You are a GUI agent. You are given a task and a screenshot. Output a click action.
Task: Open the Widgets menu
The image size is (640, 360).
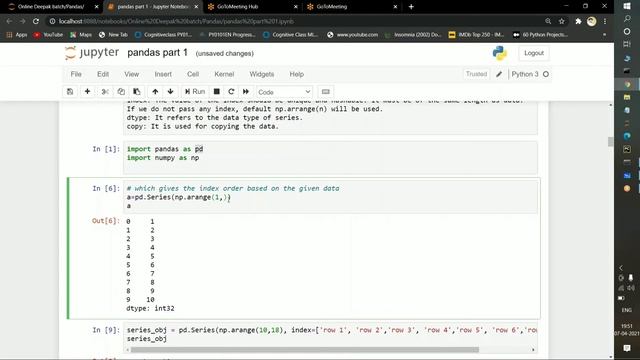coord(262,74)
